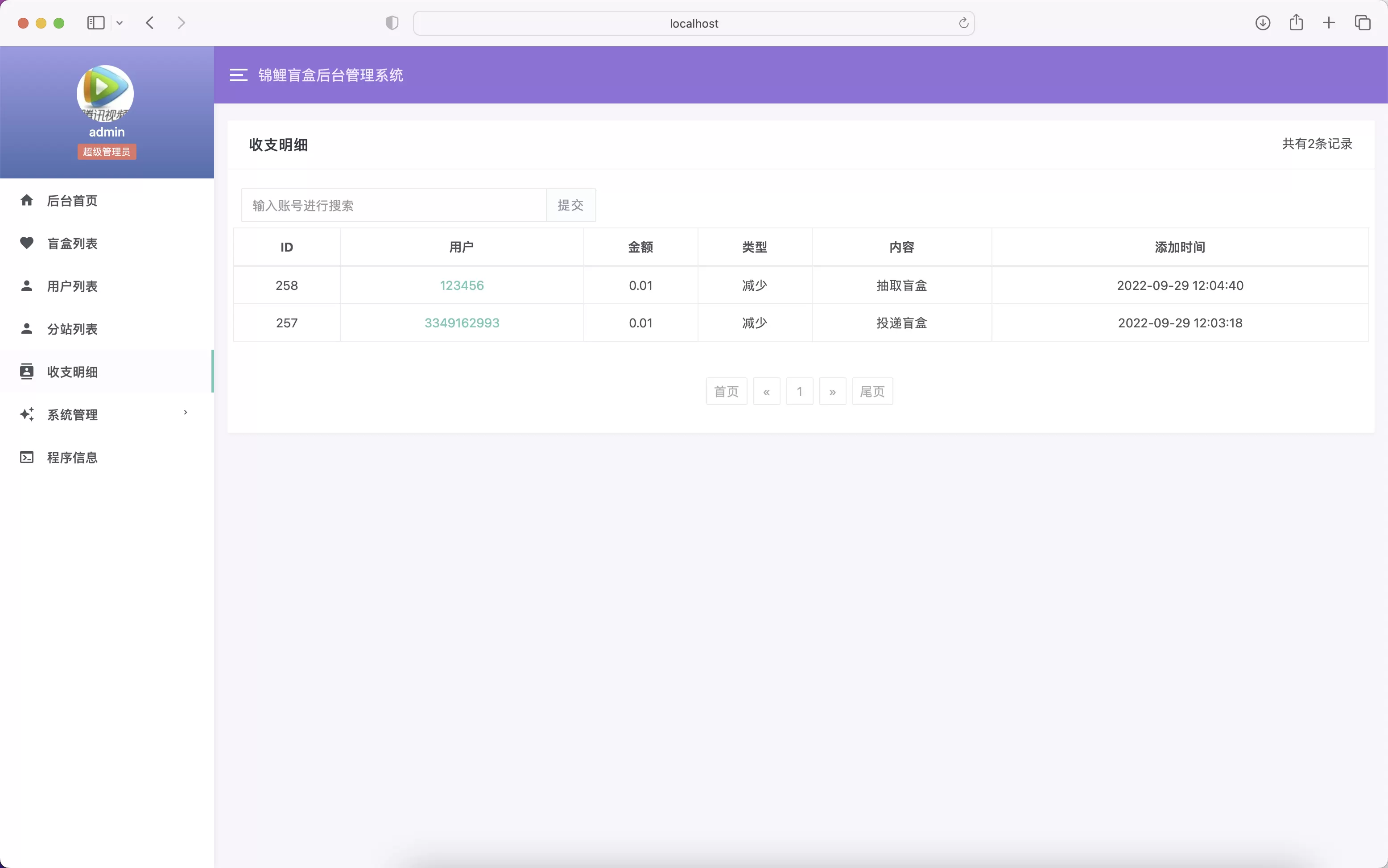Open user link 123456

coord(462,285)
